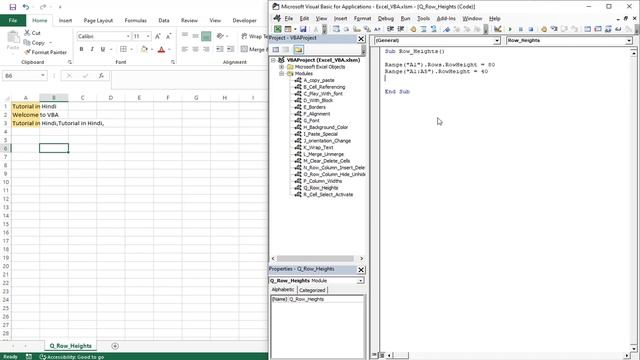
Task: Save the VBA project with the floppy disk icon
Action: click(x=303, y=29)
